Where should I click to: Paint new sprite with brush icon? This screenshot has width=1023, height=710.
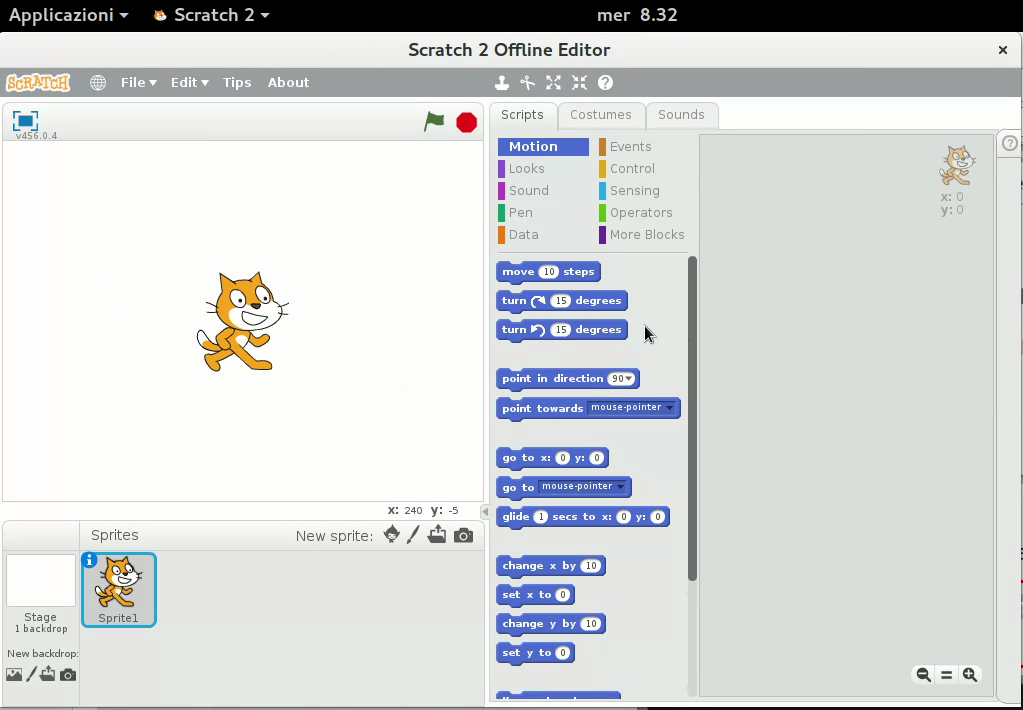point(414,535)
